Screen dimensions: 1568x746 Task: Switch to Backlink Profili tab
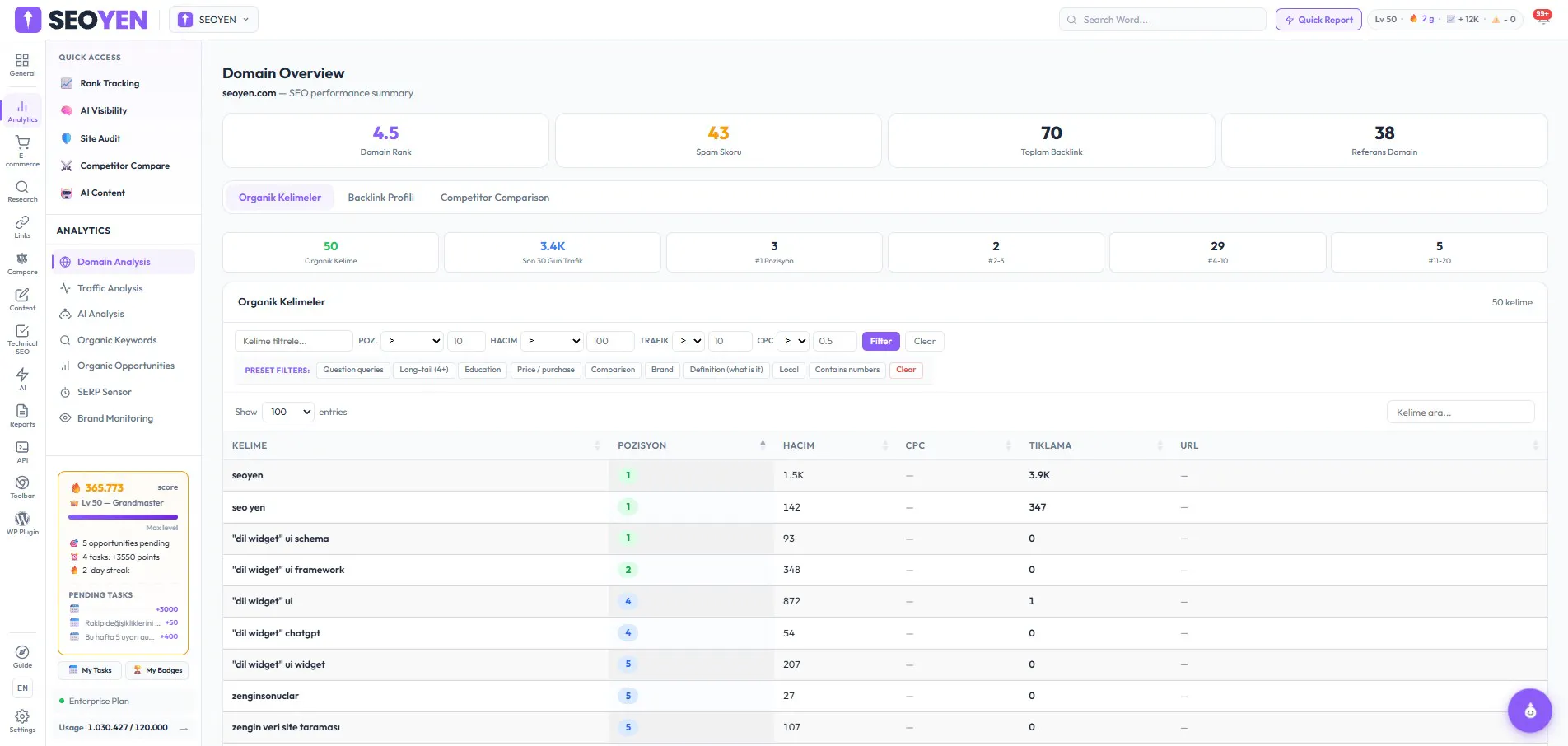[x=381, y=198]
